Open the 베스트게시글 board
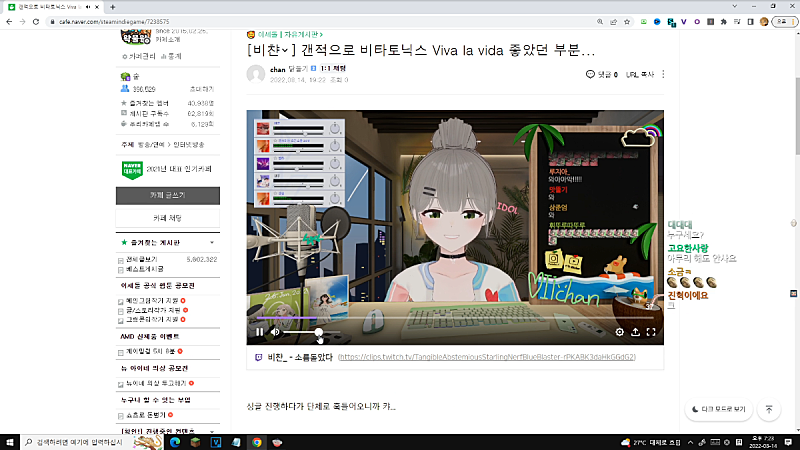The image size is (800, 450). [145, 269]
